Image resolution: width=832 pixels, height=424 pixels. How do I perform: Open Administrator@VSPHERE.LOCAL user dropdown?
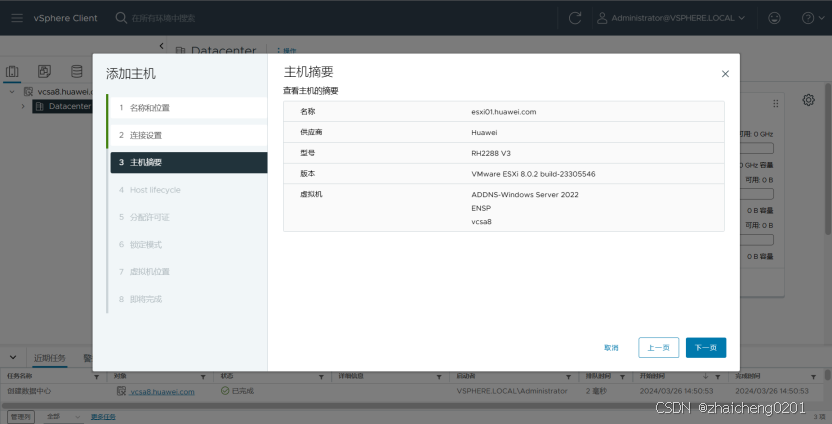pos(671,18)
